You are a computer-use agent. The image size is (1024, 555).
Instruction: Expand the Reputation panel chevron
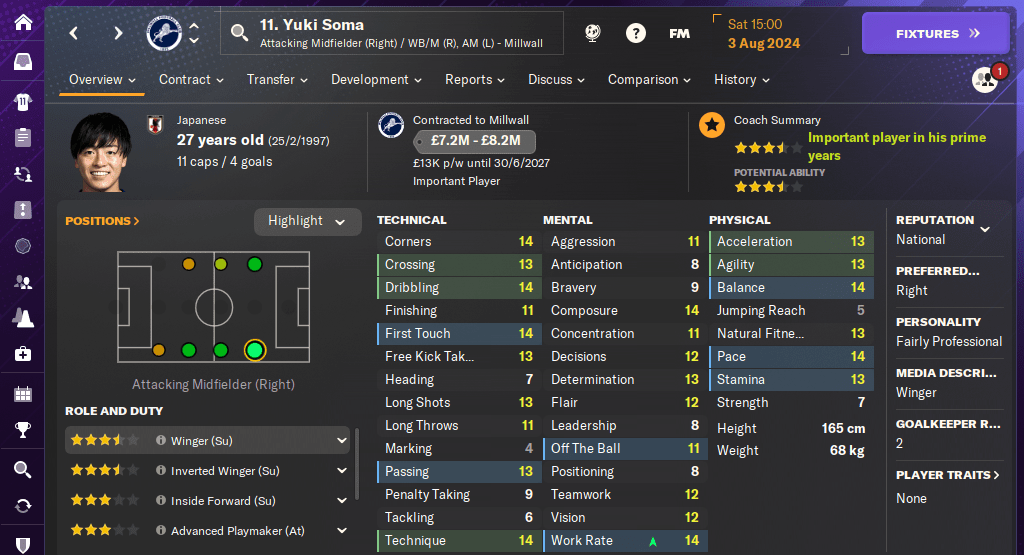pyautogui.click(x=985, y=229)
